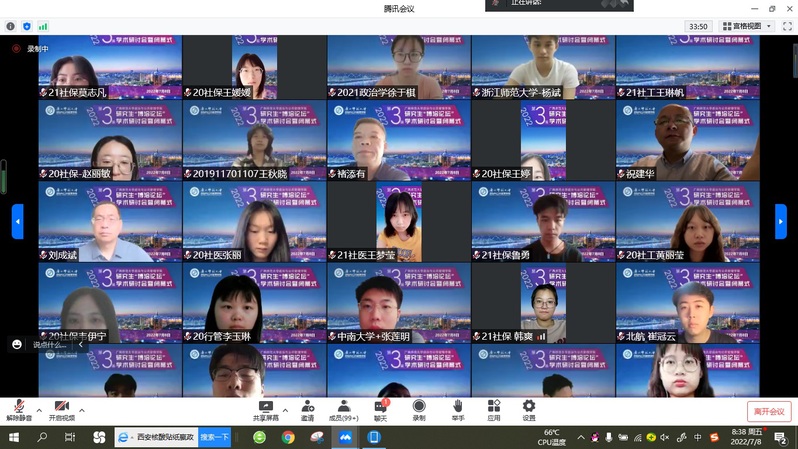This screenshot has width=798, height=449.
Task: Open the 宫格视图 layout dropdown
Action: pos(746,26)
